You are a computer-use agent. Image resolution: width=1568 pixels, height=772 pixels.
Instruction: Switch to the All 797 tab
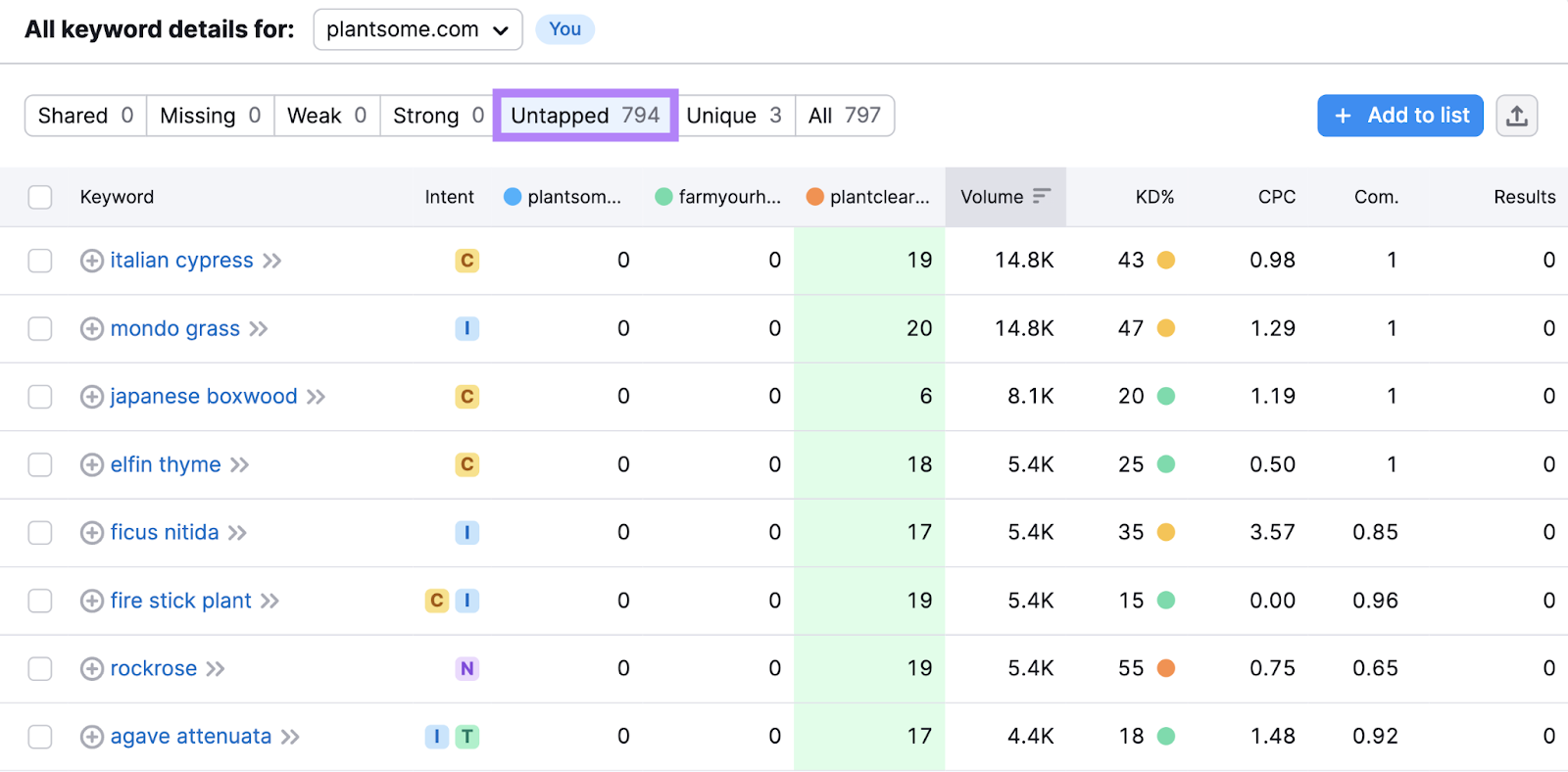(845, 116)
